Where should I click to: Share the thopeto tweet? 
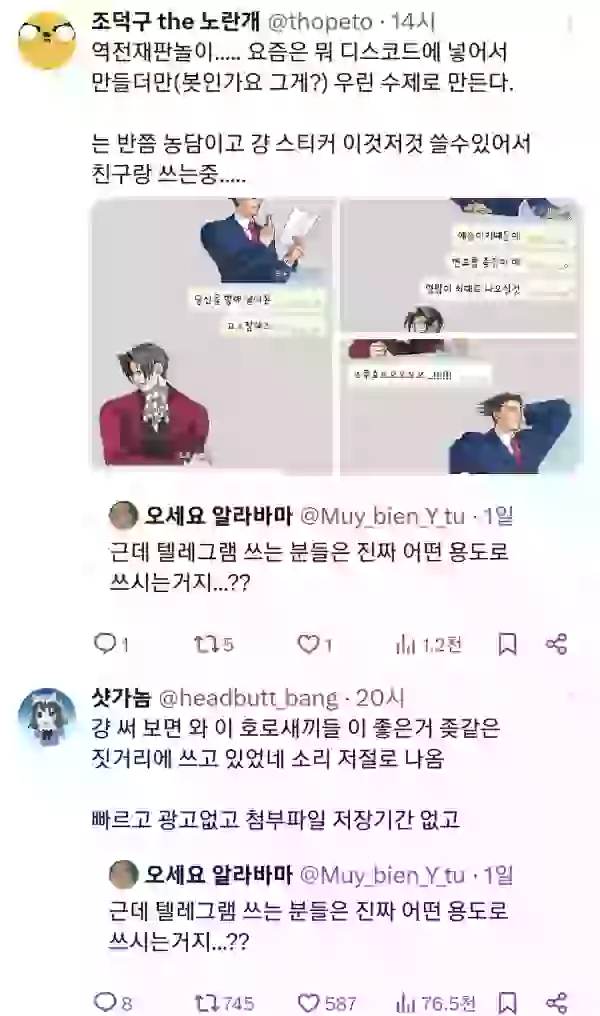coord(557,644)
